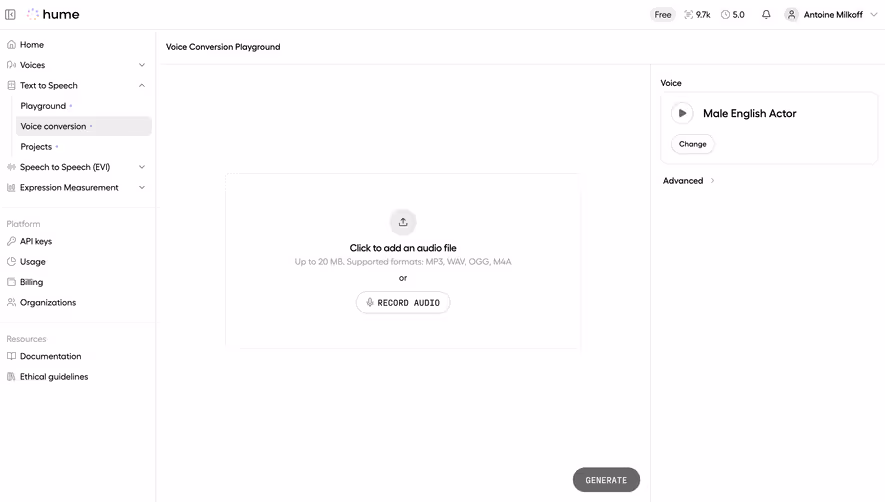885x502 pixels.
Task: Open Organizations page
Action: click(48, 302)
